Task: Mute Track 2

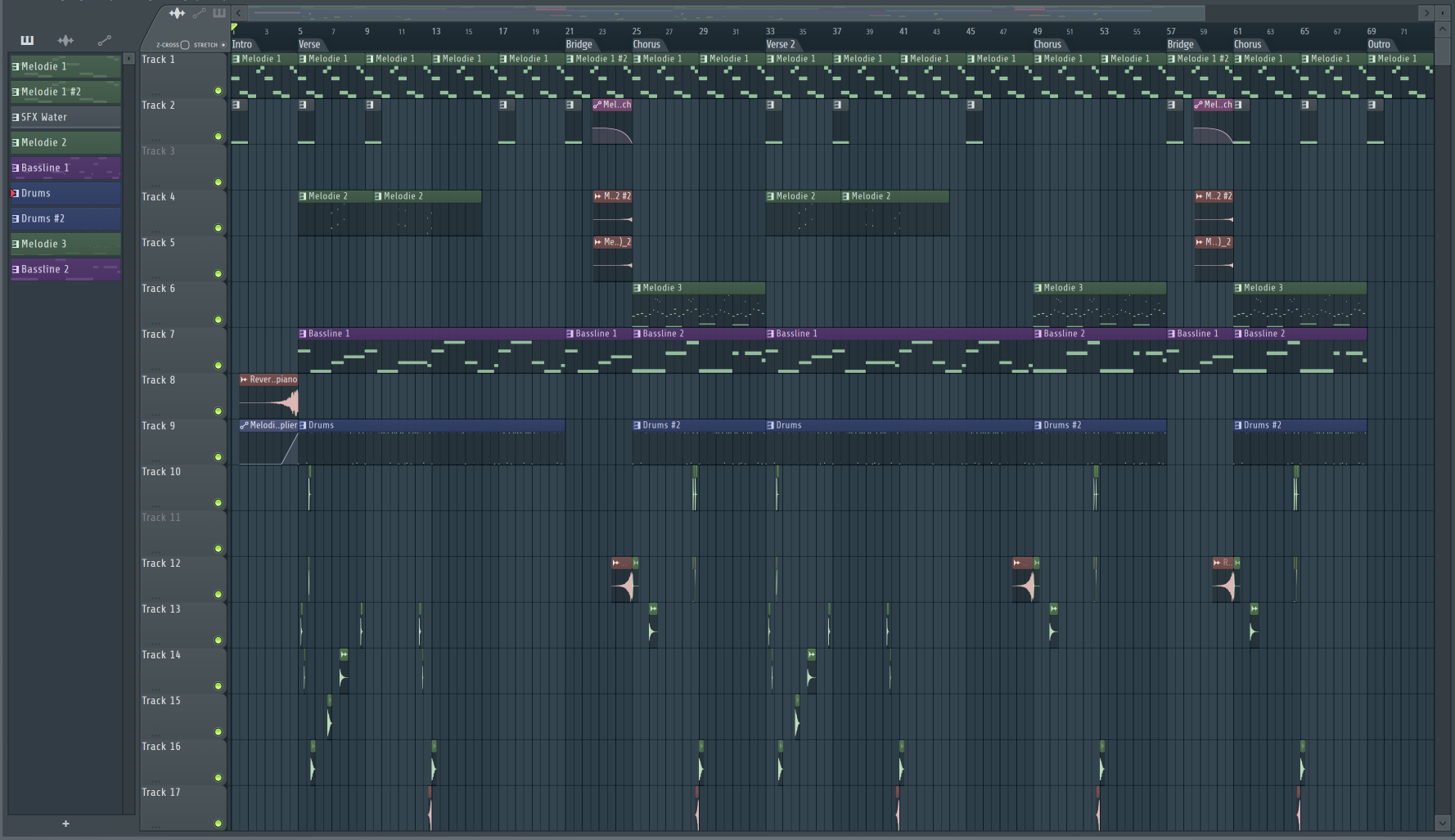Action: pos(218,137)
